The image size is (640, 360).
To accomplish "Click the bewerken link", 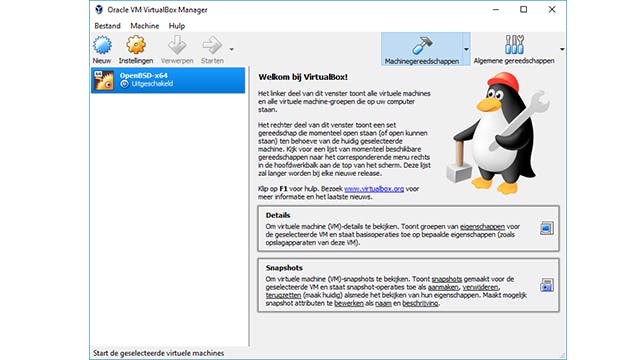I will click(349, 303).
